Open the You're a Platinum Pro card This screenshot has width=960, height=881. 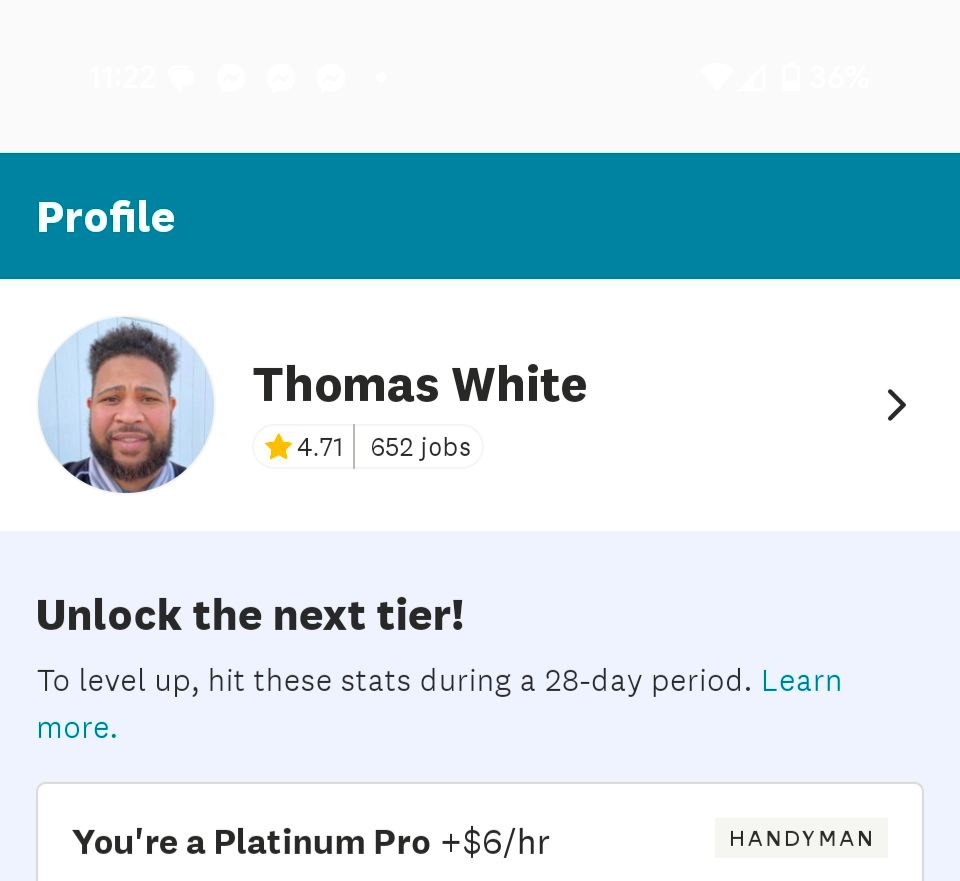[480, 832]
